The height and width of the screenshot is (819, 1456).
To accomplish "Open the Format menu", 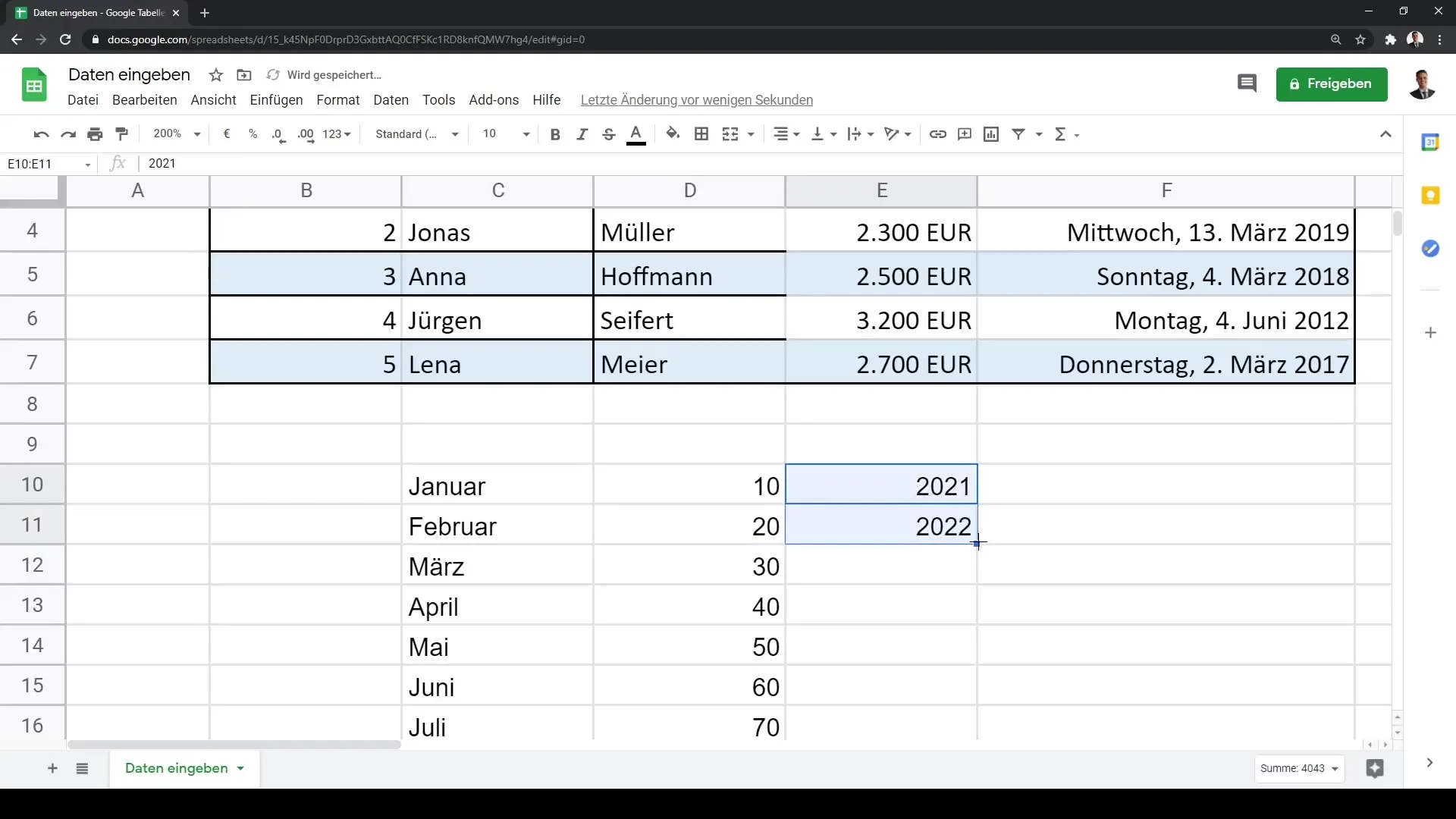I will click(x=338, y=100).
